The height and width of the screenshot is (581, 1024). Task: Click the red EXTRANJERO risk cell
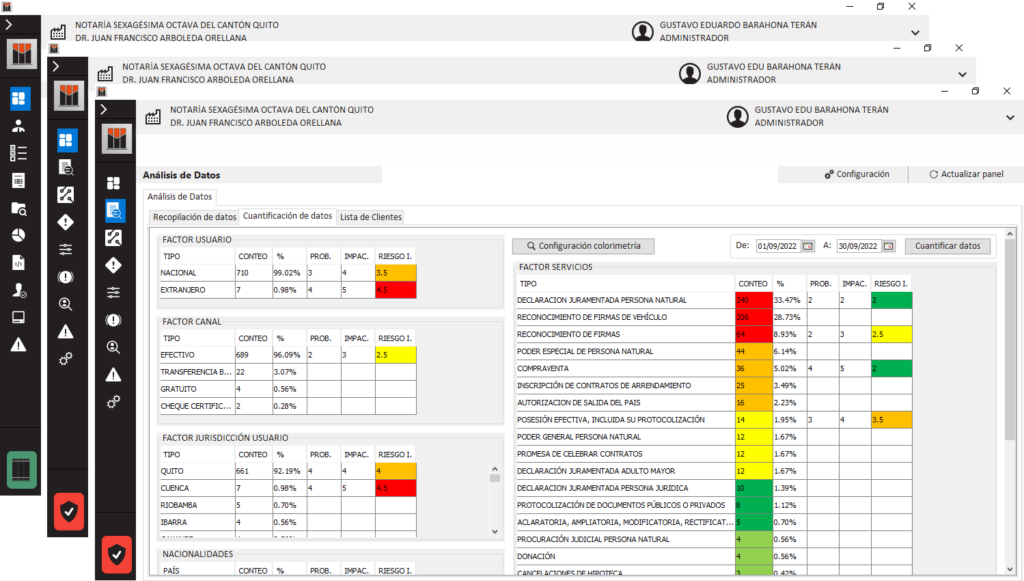395,289
